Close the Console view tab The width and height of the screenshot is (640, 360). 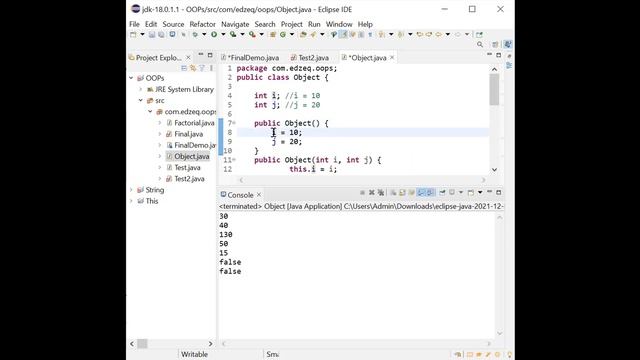pos(259,195)
